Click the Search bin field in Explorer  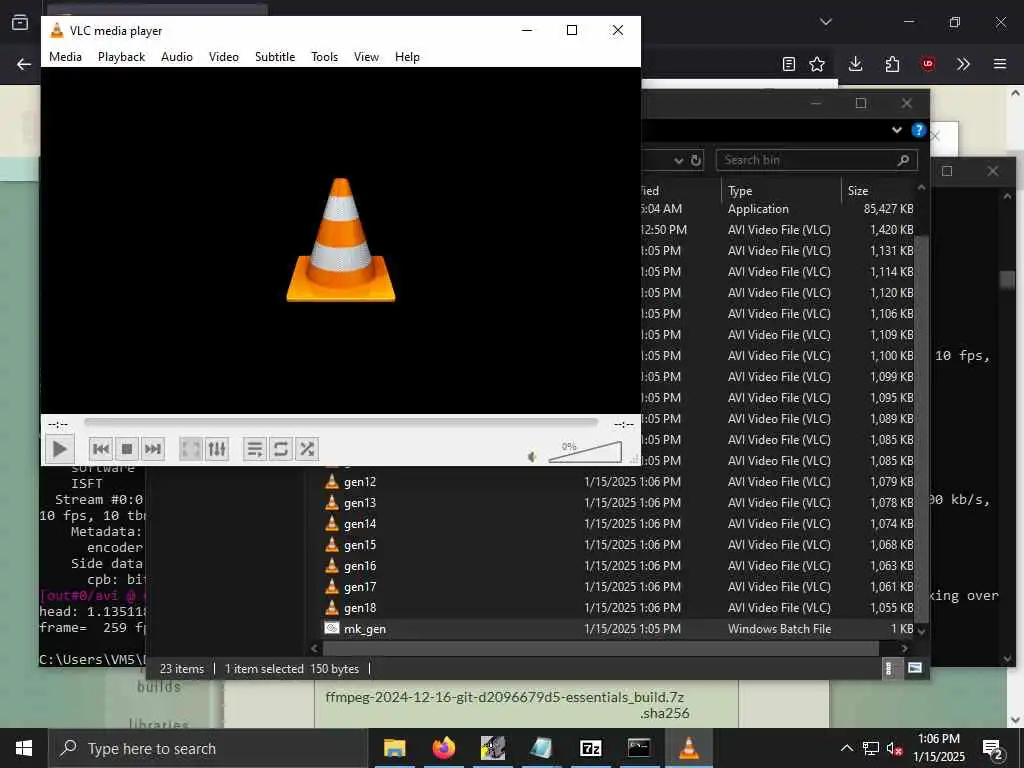click(816, 160)
